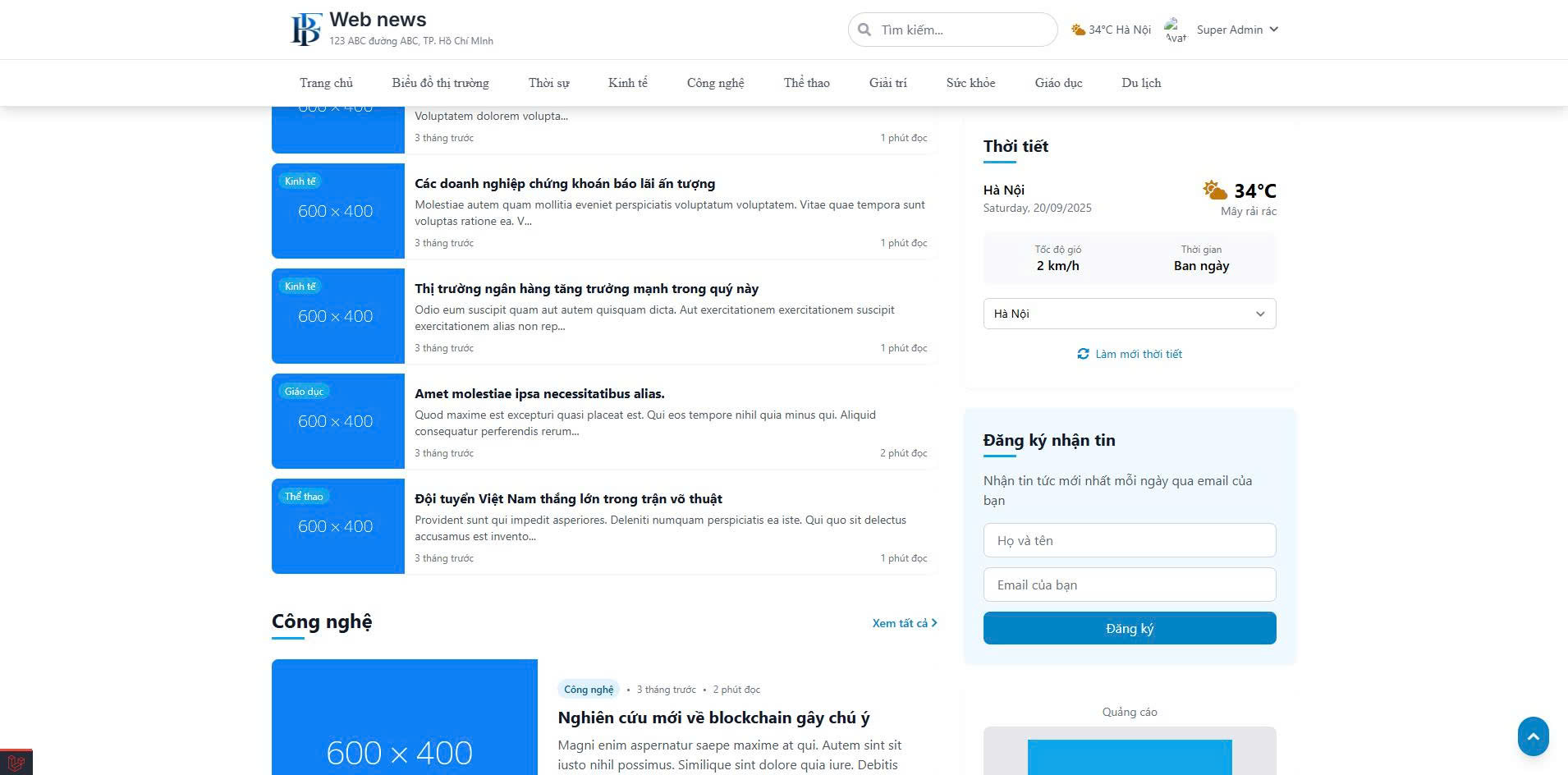Select the Thể thao navigation item
This screenshot has width=1568, height=775.
(x=806, y=83)
